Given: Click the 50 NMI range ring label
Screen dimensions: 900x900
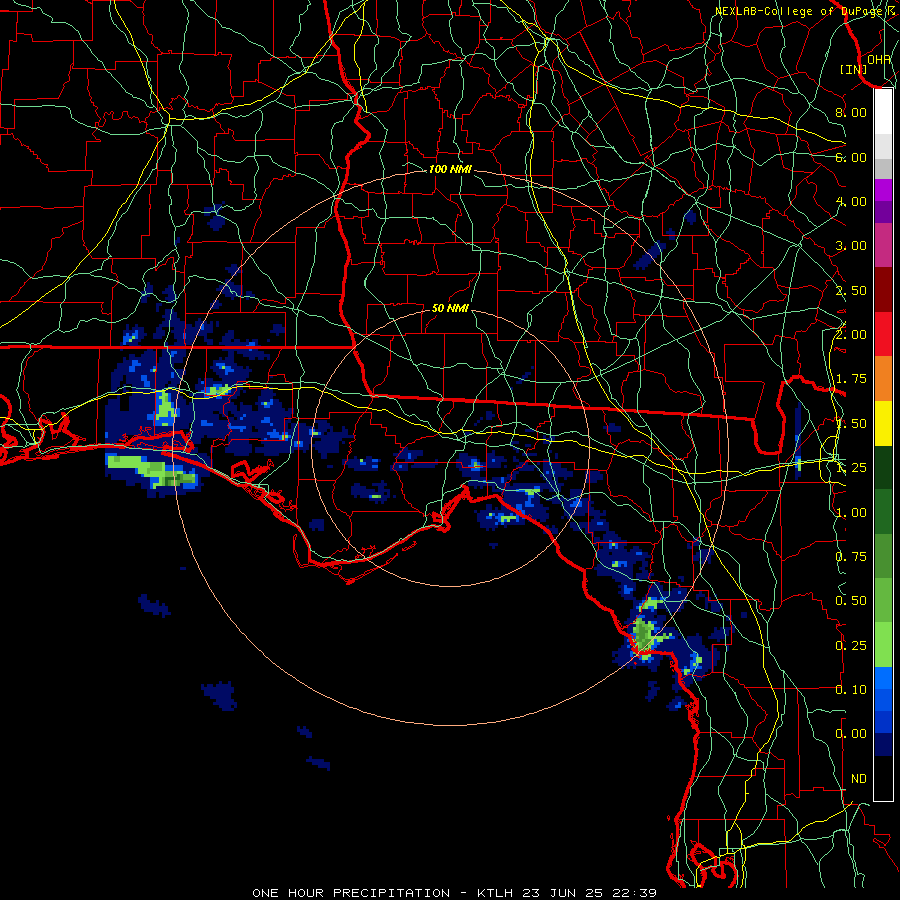Looking at the screenshot, I should point(450,308).
